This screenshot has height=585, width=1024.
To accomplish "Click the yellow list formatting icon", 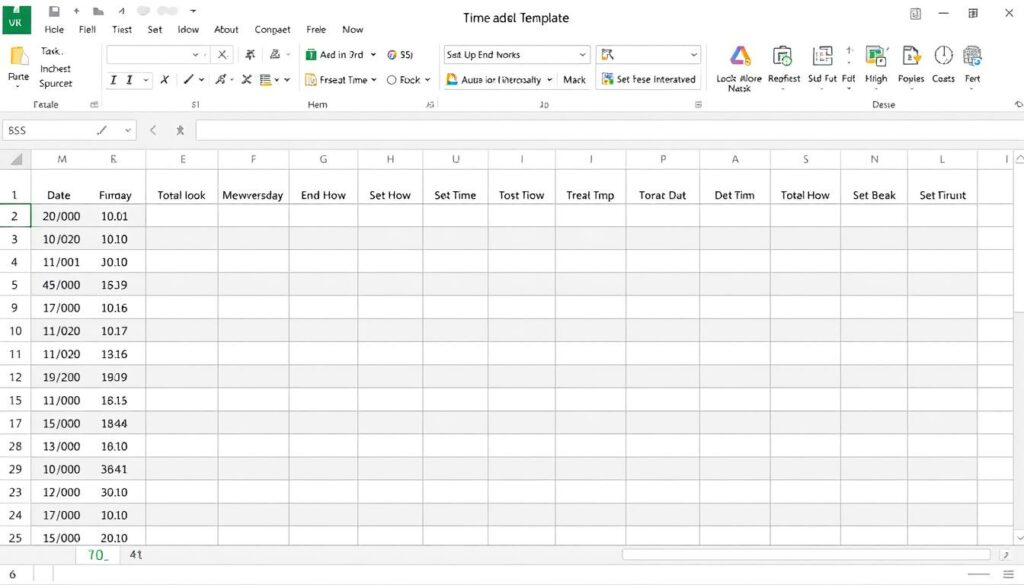I will [265, 80].
